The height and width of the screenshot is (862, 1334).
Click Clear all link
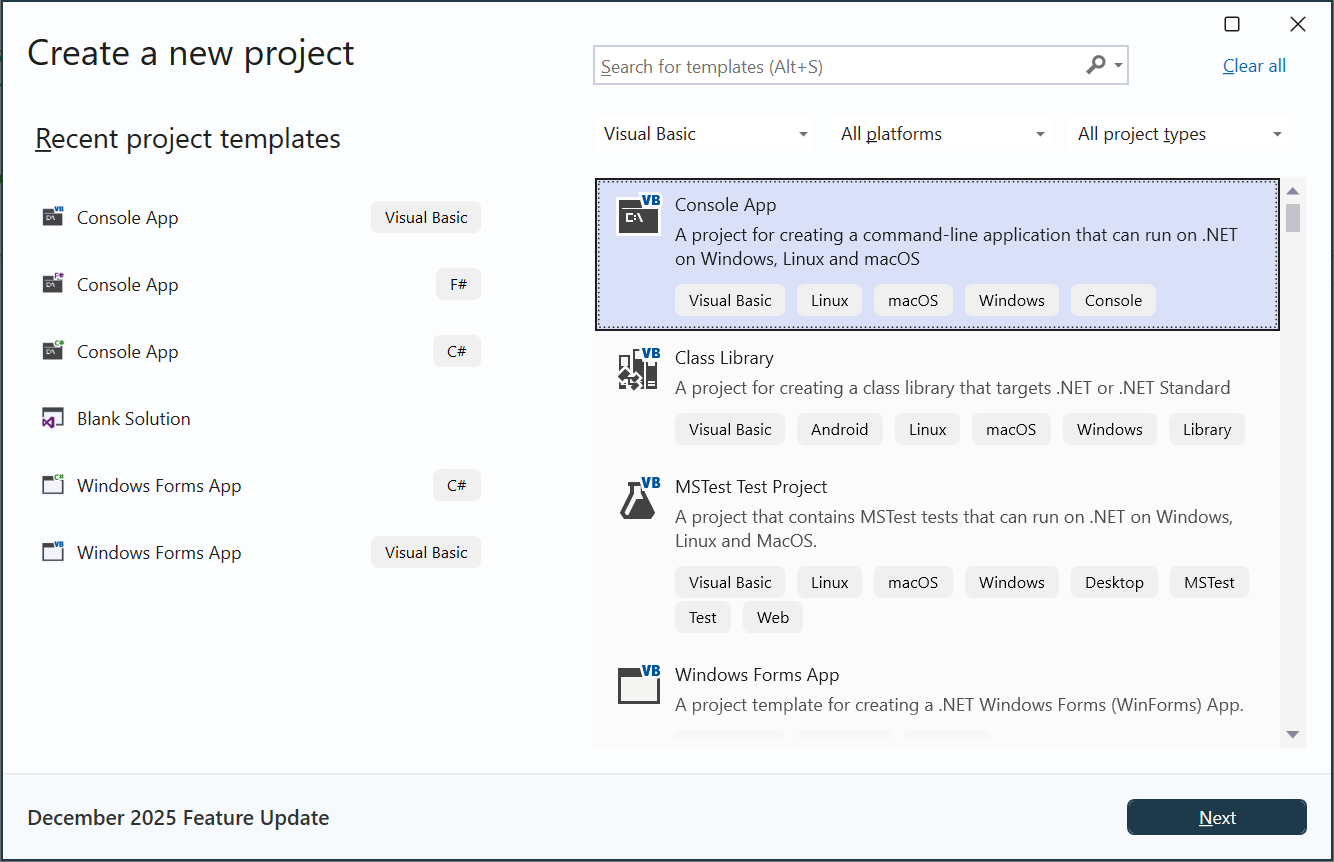pyautogui.click(x=1254, y=66)
